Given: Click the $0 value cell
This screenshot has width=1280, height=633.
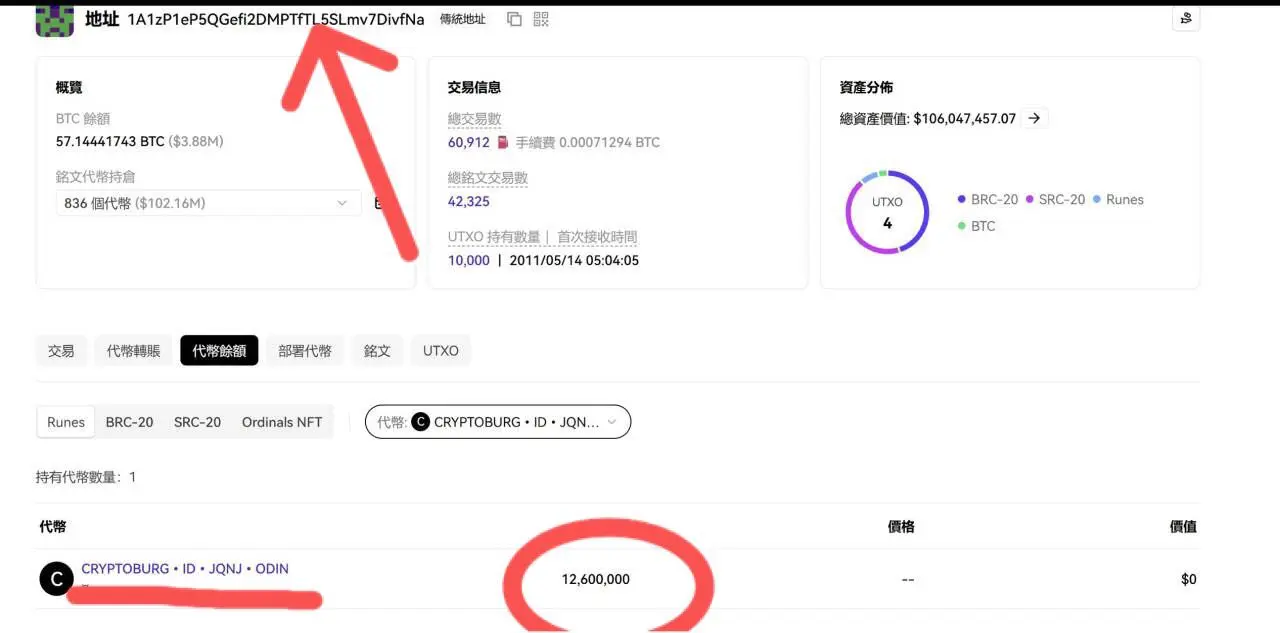Looking at the screenshot, I should click(1188, 579).
